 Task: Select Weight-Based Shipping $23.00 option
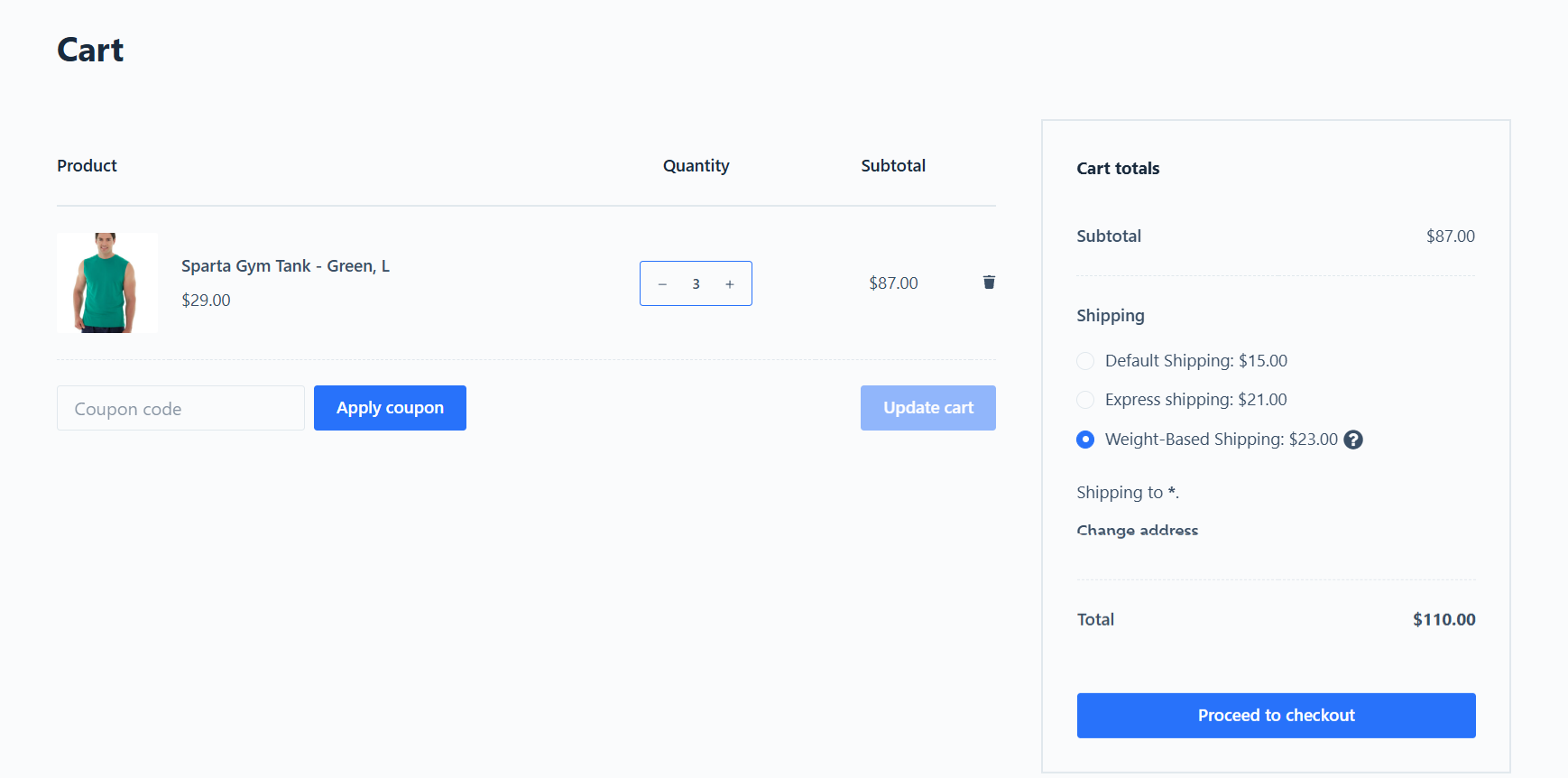tap(1085, 440)
